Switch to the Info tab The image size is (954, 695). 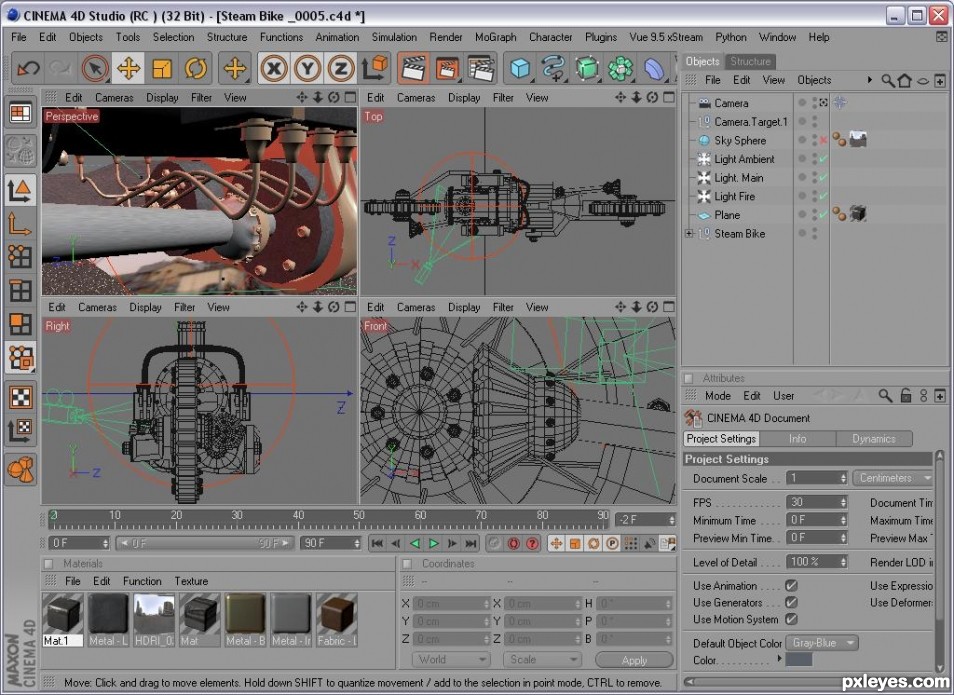tap(798, 439)
